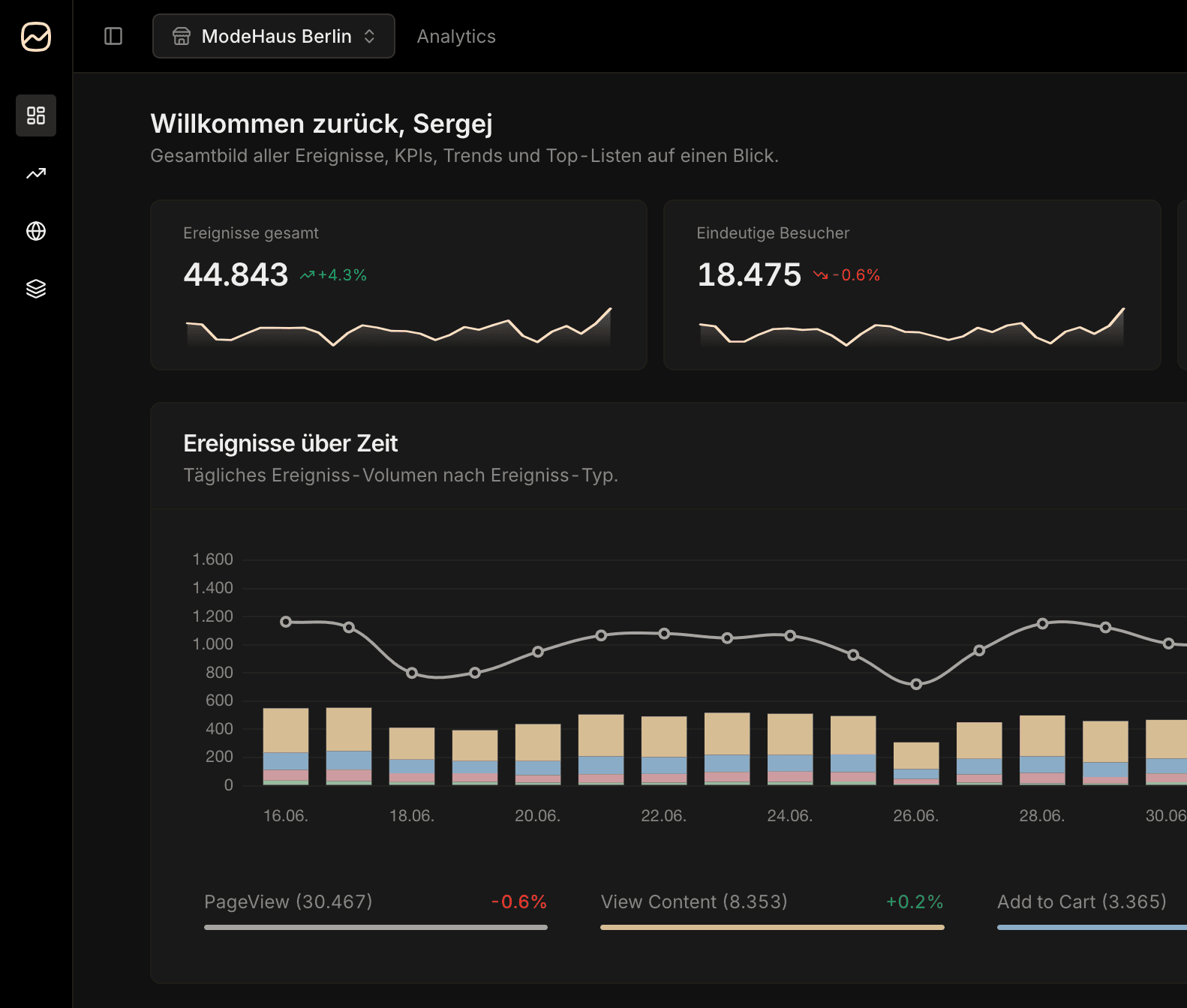
Task: Open the trends arrow icon in sidebar
Action: pos(36,173)
